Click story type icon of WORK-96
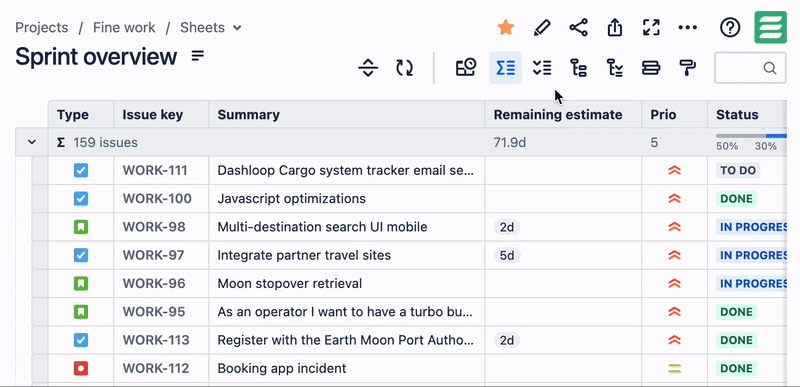This screenshot has width=800, height=387. pos(81,283)
